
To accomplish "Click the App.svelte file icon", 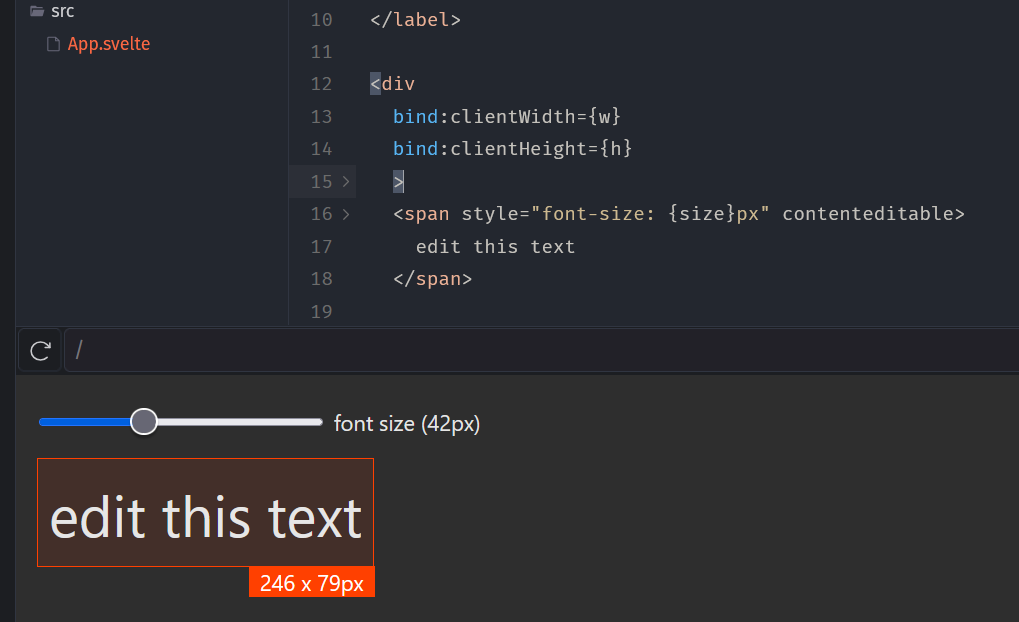I will pyautogui.click(x=54, y=45).
